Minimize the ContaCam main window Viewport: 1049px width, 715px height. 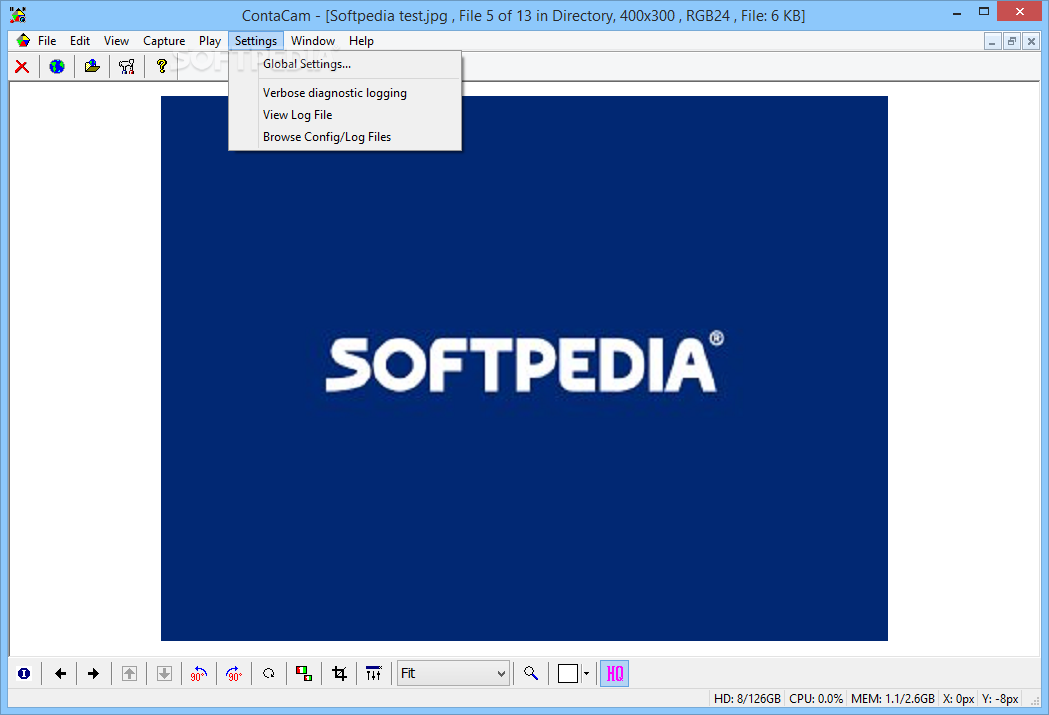click(957, 11)
